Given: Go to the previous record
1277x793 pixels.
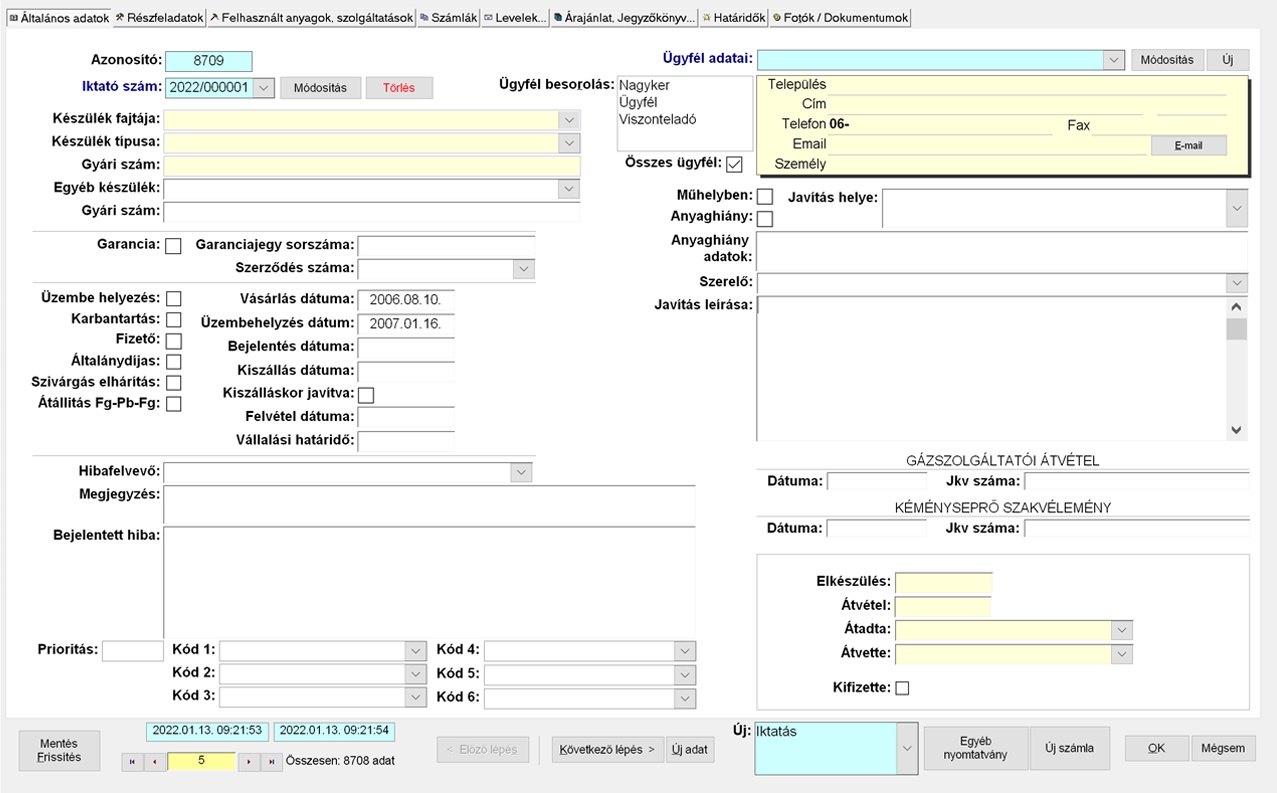Looking at the screenshot, I should tap(155, 762).
